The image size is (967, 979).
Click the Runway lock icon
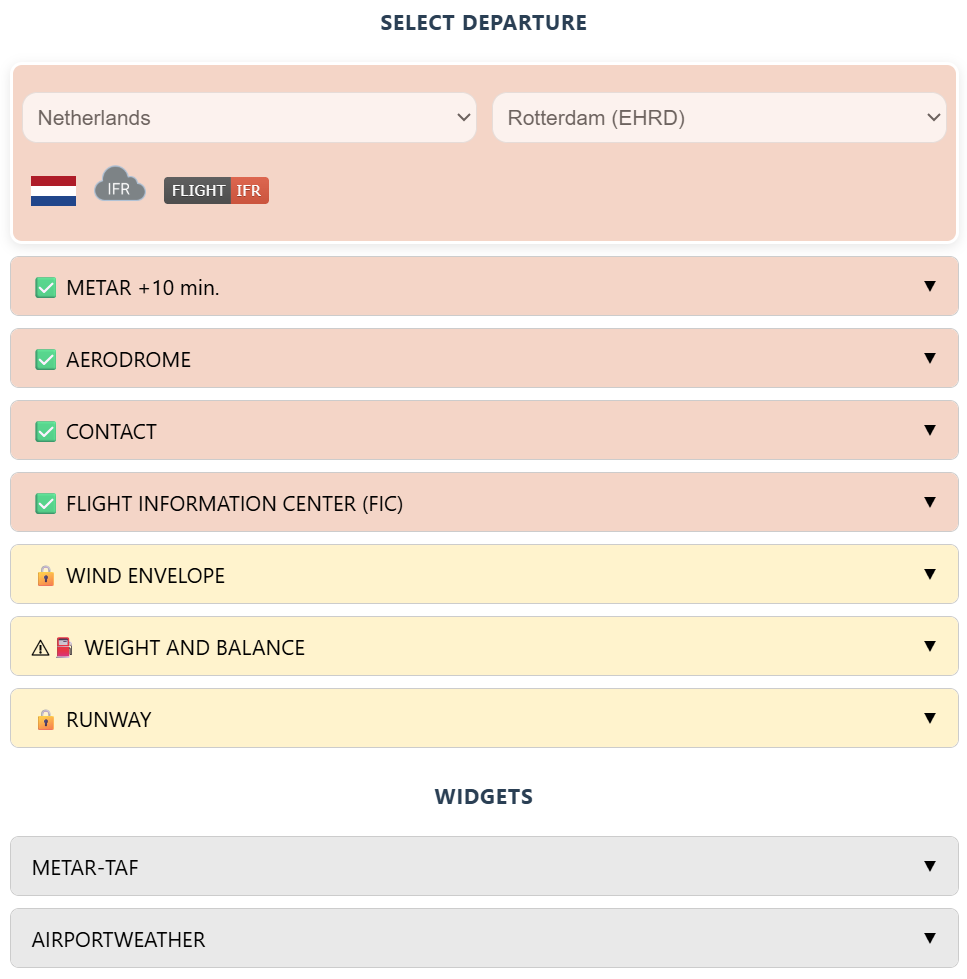[x=45, y=720]
